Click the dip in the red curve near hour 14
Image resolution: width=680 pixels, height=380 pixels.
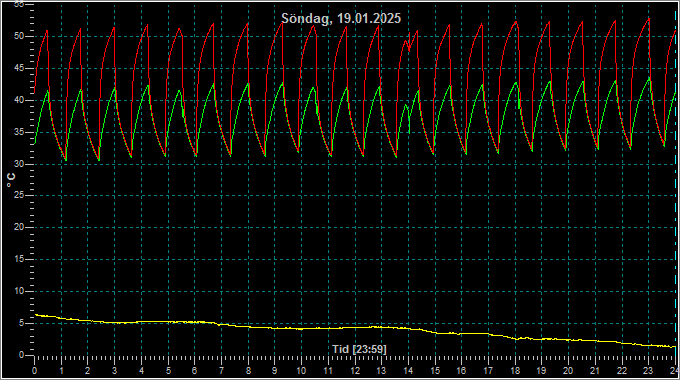point(409,49)
